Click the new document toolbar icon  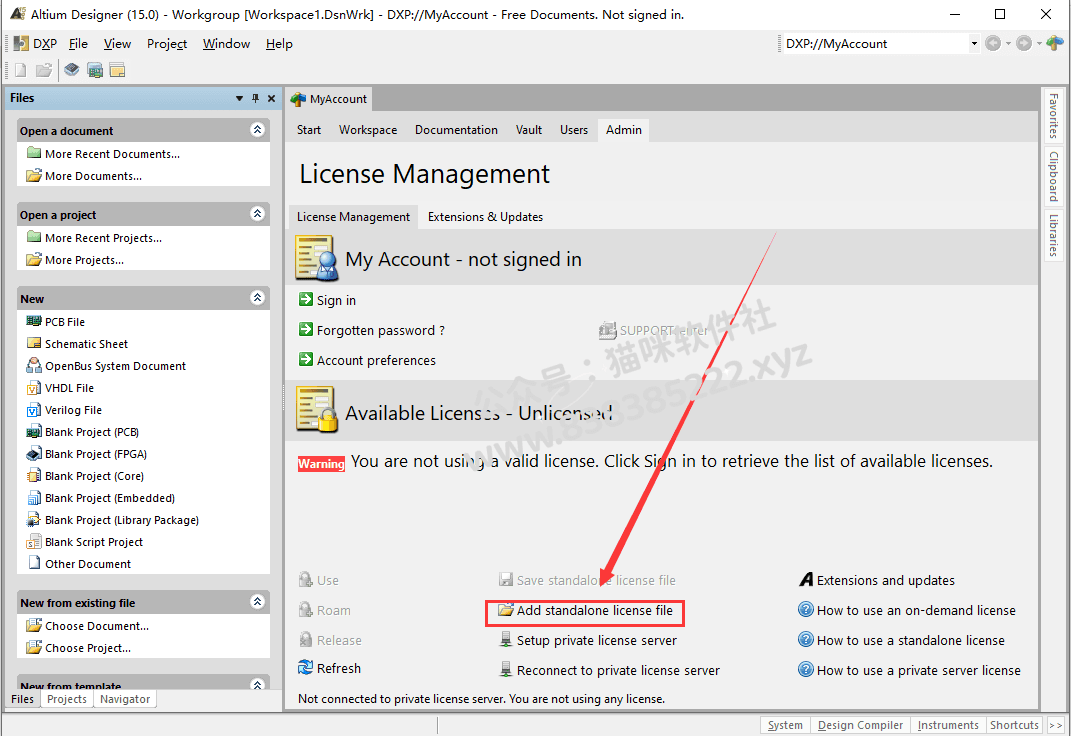[x=20, y=70]
